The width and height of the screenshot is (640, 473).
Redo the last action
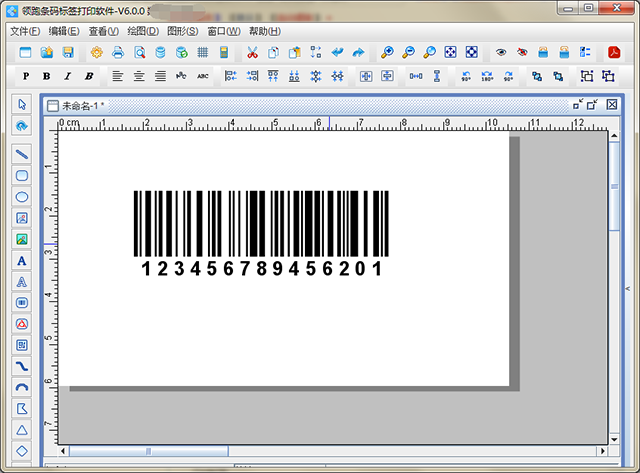pos(358,52)
